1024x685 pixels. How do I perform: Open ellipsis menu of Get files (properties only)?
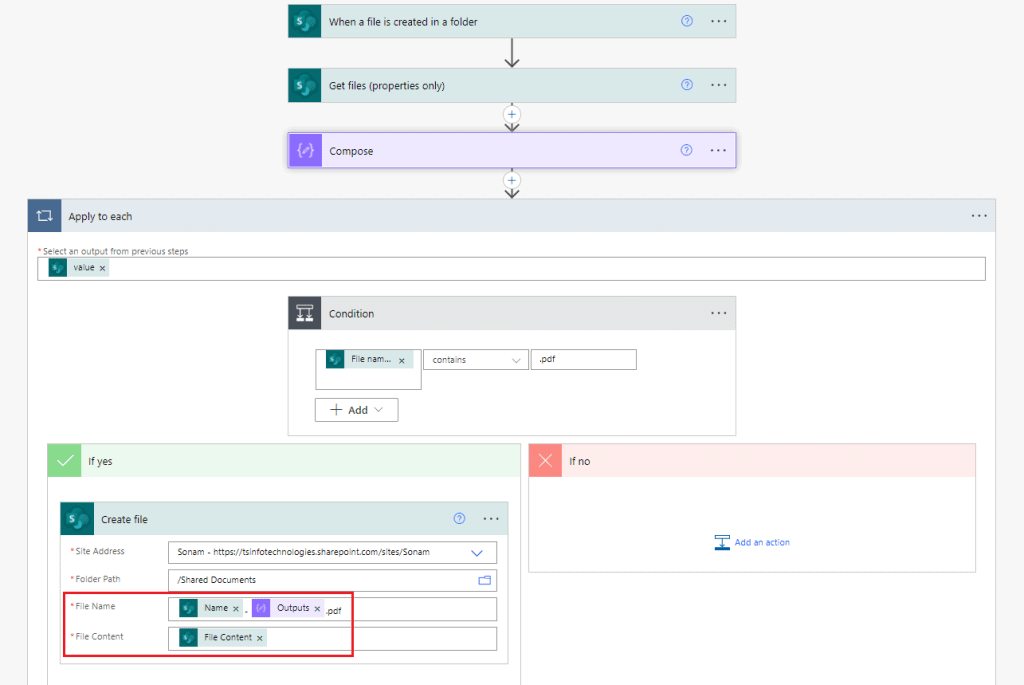click(718, 85)
